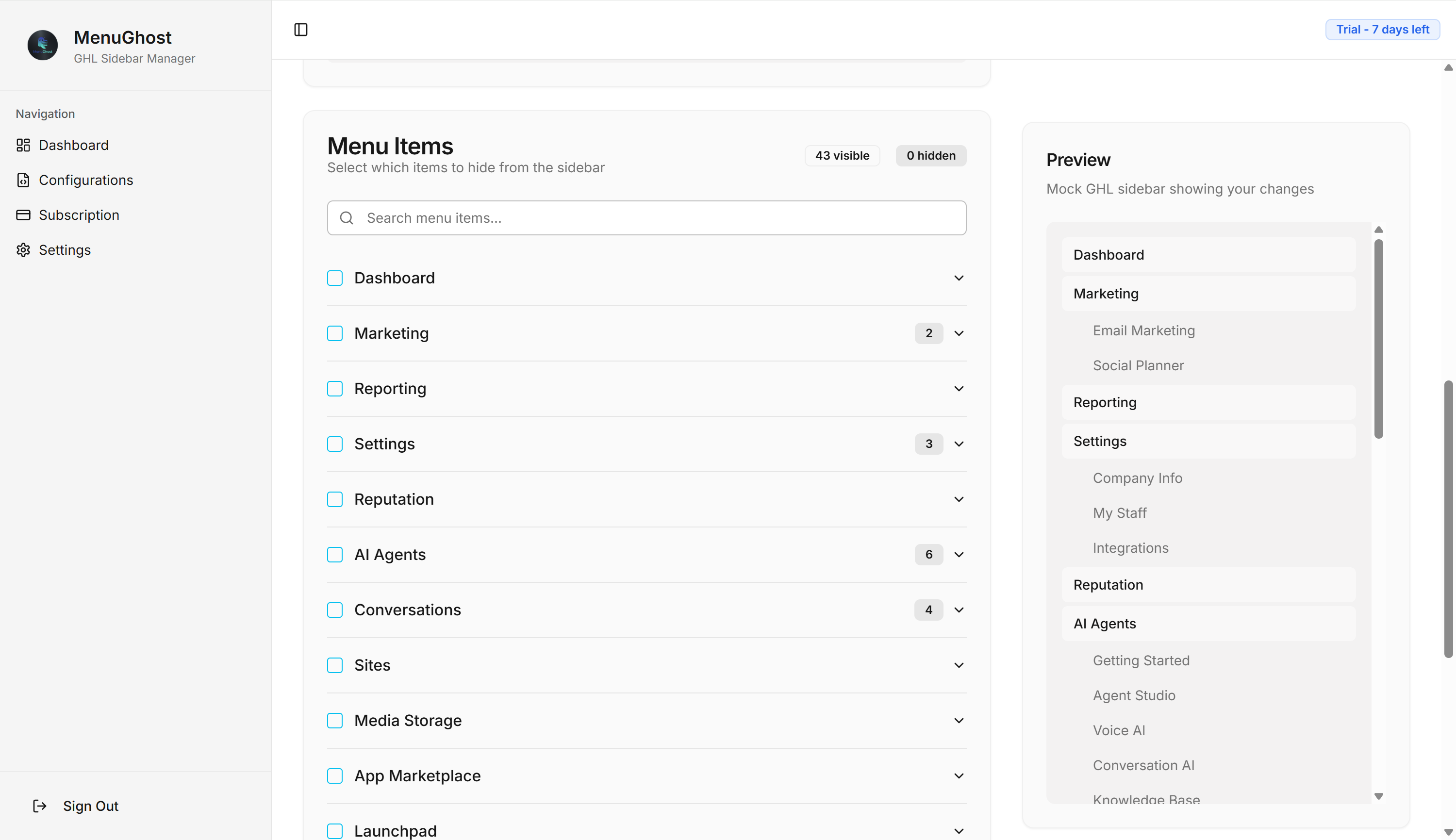Click the magnifier icon in the search bar
The height and width of the screenshot is (840, 1456).
(x=346, y=217)
